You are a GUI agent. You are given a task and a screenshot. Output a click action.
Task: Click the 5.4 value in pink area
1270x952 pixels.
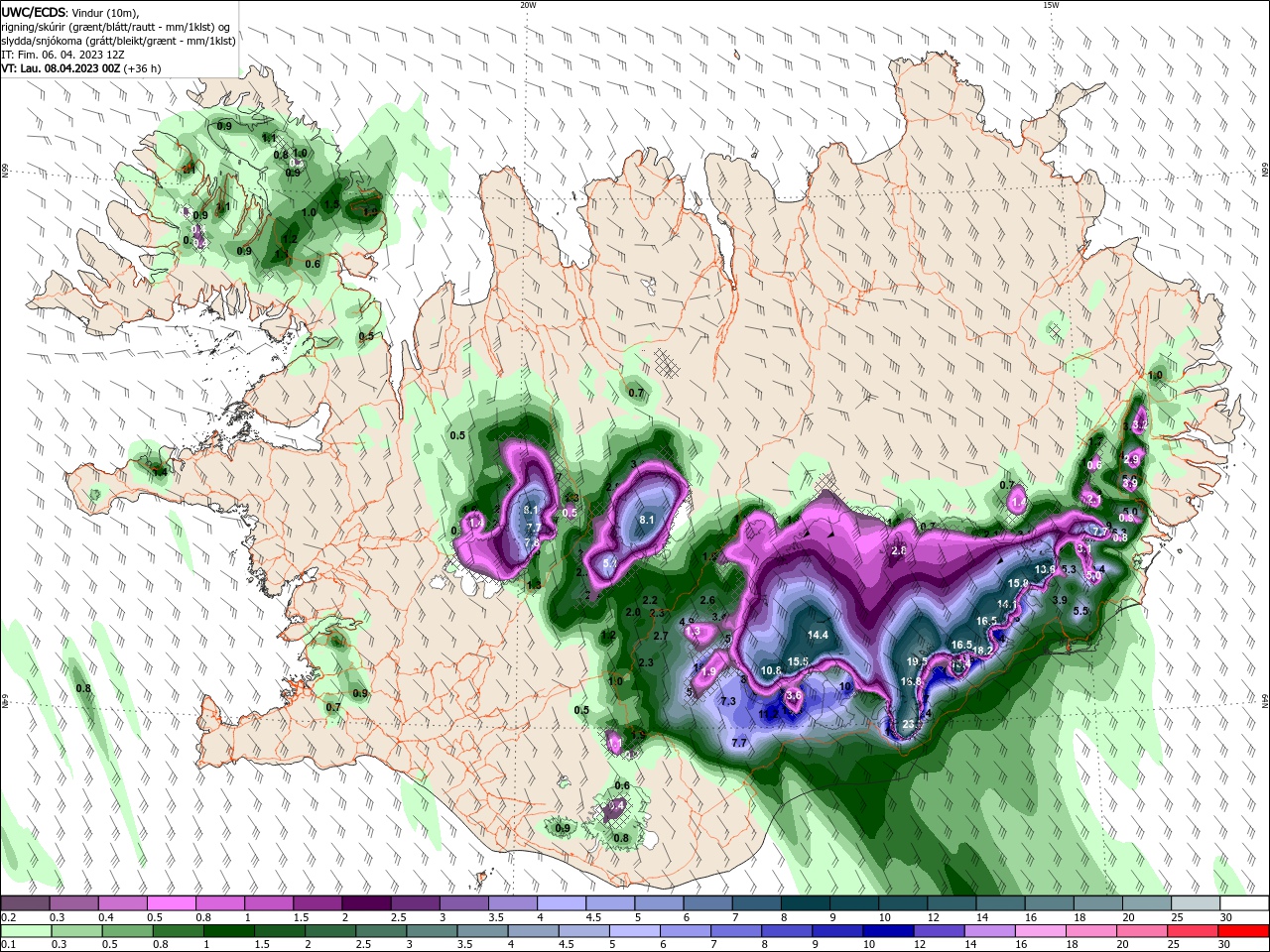tap(611, 563)
